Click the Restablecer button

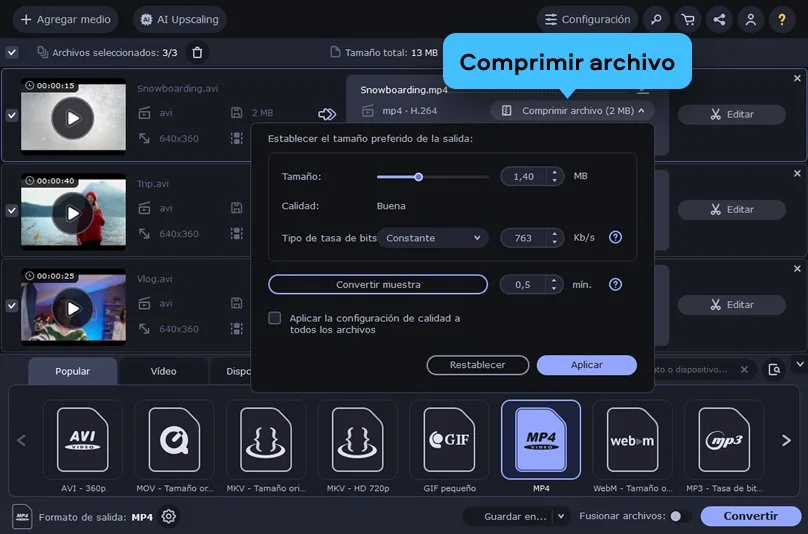(478, 365)
